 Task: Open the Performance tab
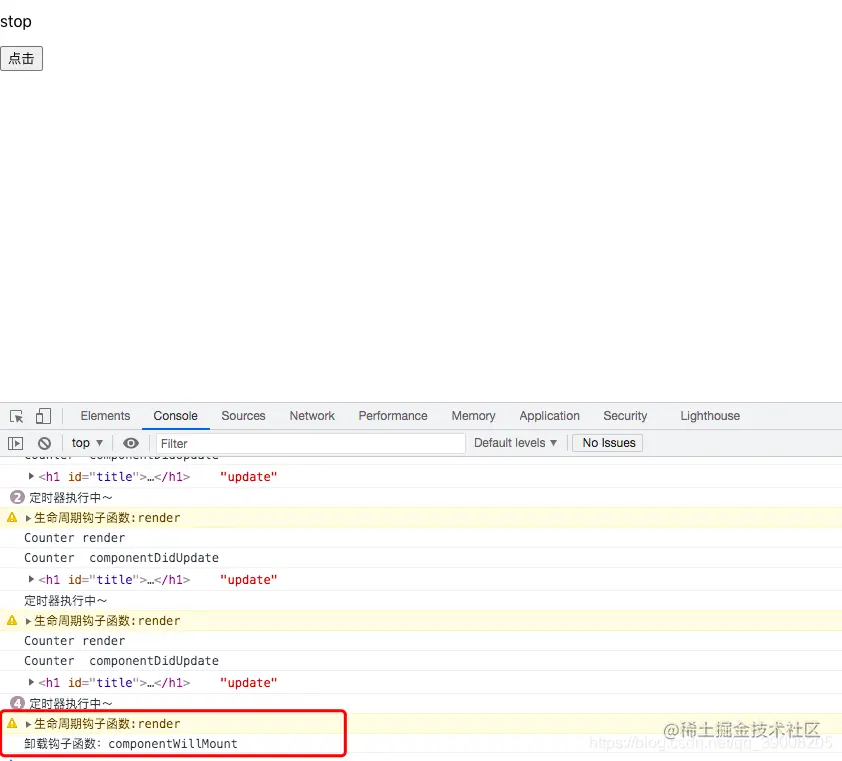pyautogui.click(x=393, y=416)
